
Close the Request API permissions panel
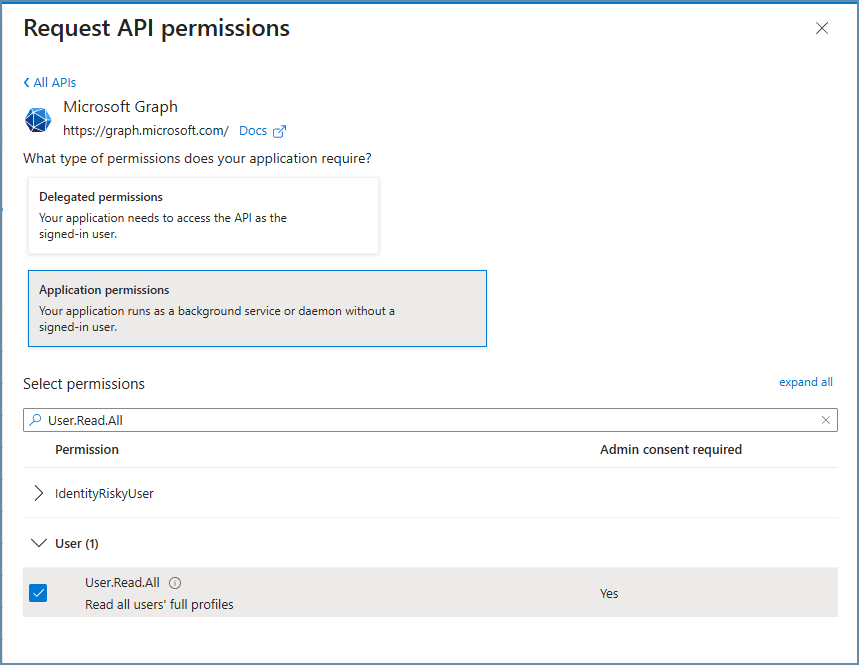821,28
